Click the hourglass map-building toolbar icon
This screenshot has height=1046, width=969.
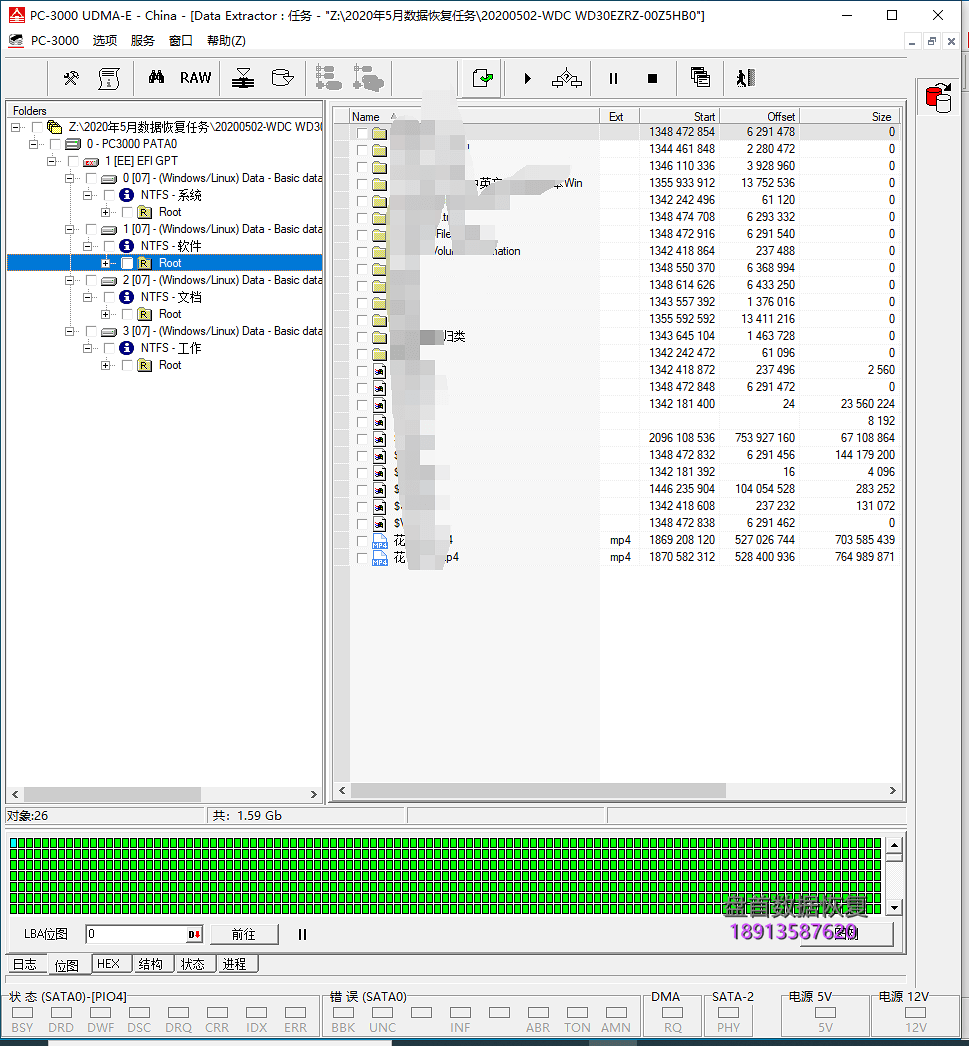[243, 79]
